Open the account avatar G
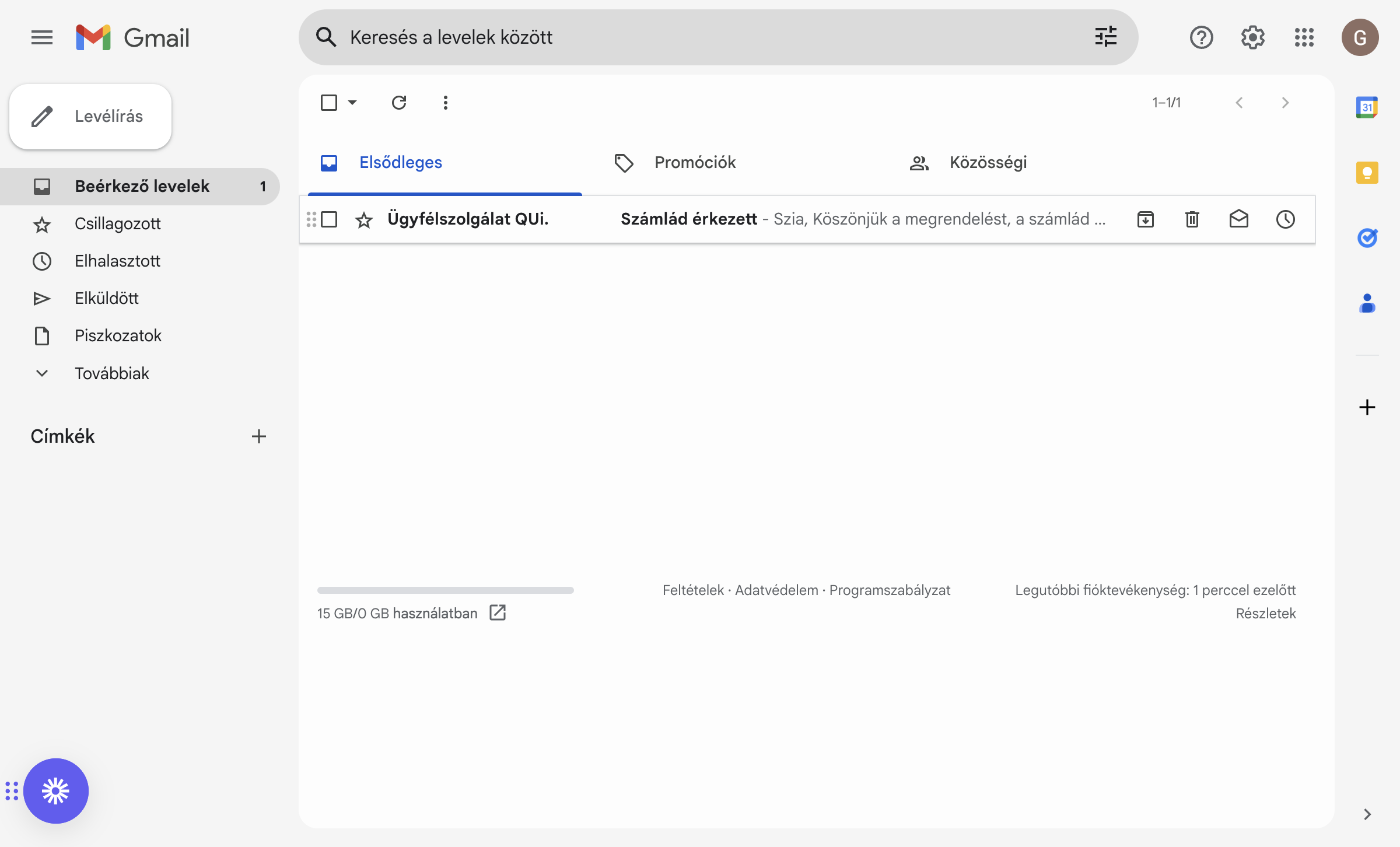 pos(1360,37)
